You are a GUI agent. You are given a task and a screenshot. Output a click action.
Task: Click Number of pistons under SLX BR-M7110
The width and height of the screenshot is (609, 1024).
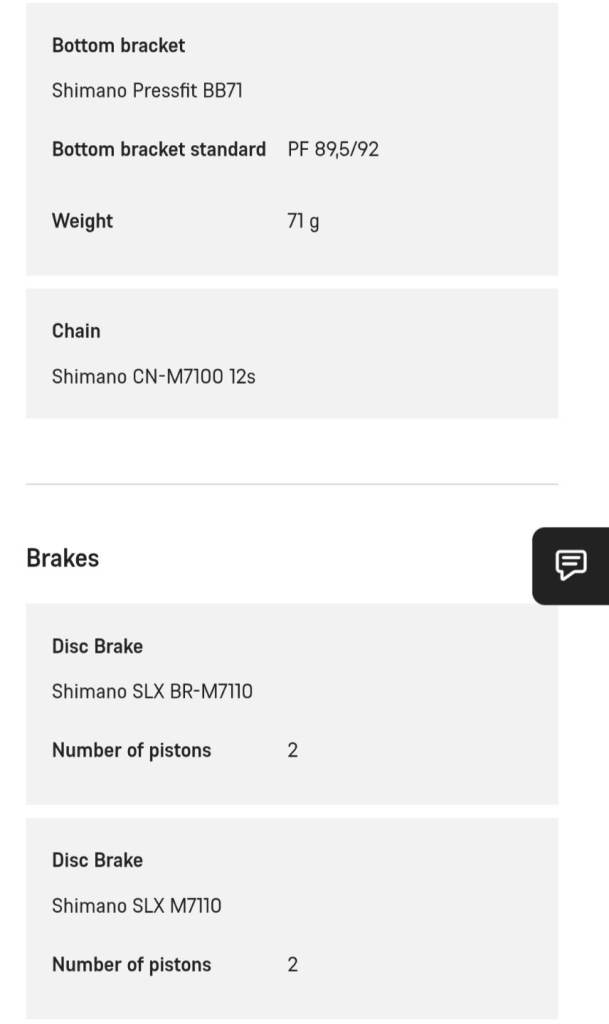pyautogui.click(x=131, y=750)
